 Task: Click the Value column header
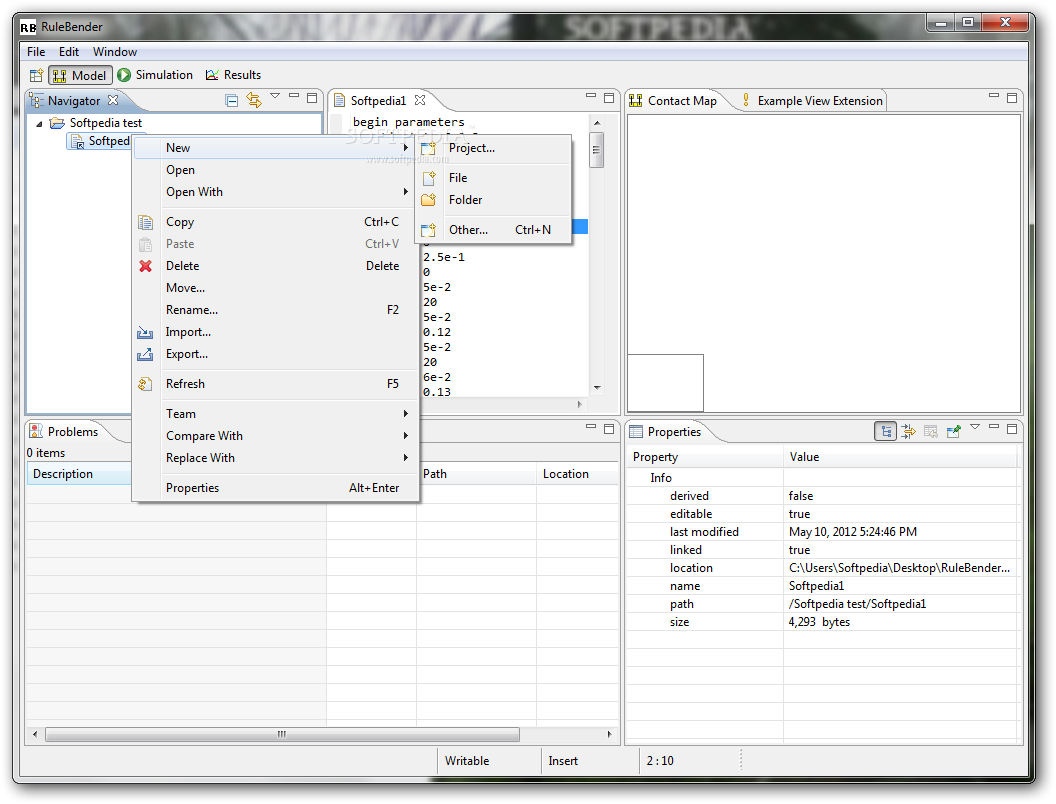(x=901, y=457)
